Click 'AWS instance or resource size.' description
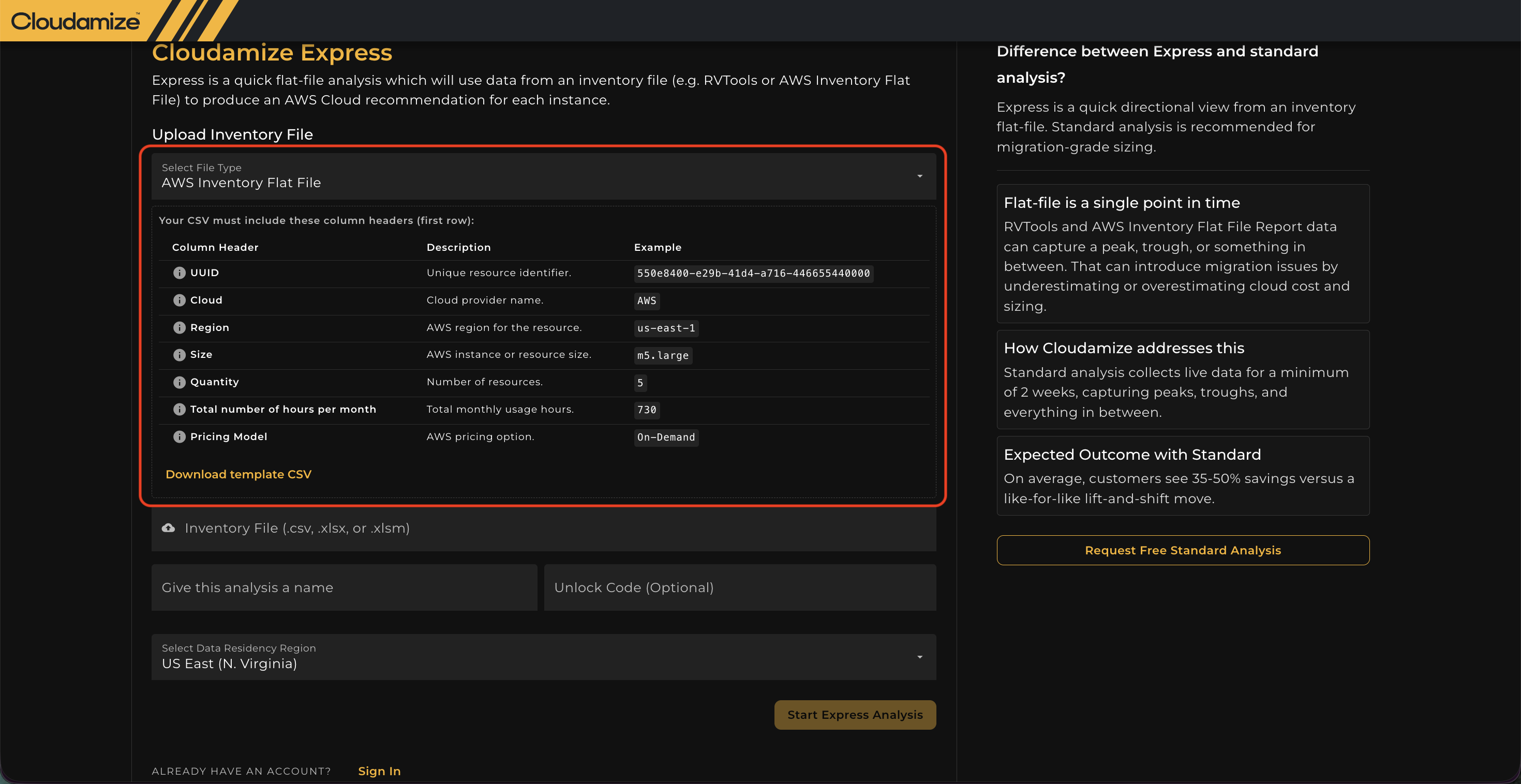The height and width of the screenshot is (784, 1521). [509, 354]
